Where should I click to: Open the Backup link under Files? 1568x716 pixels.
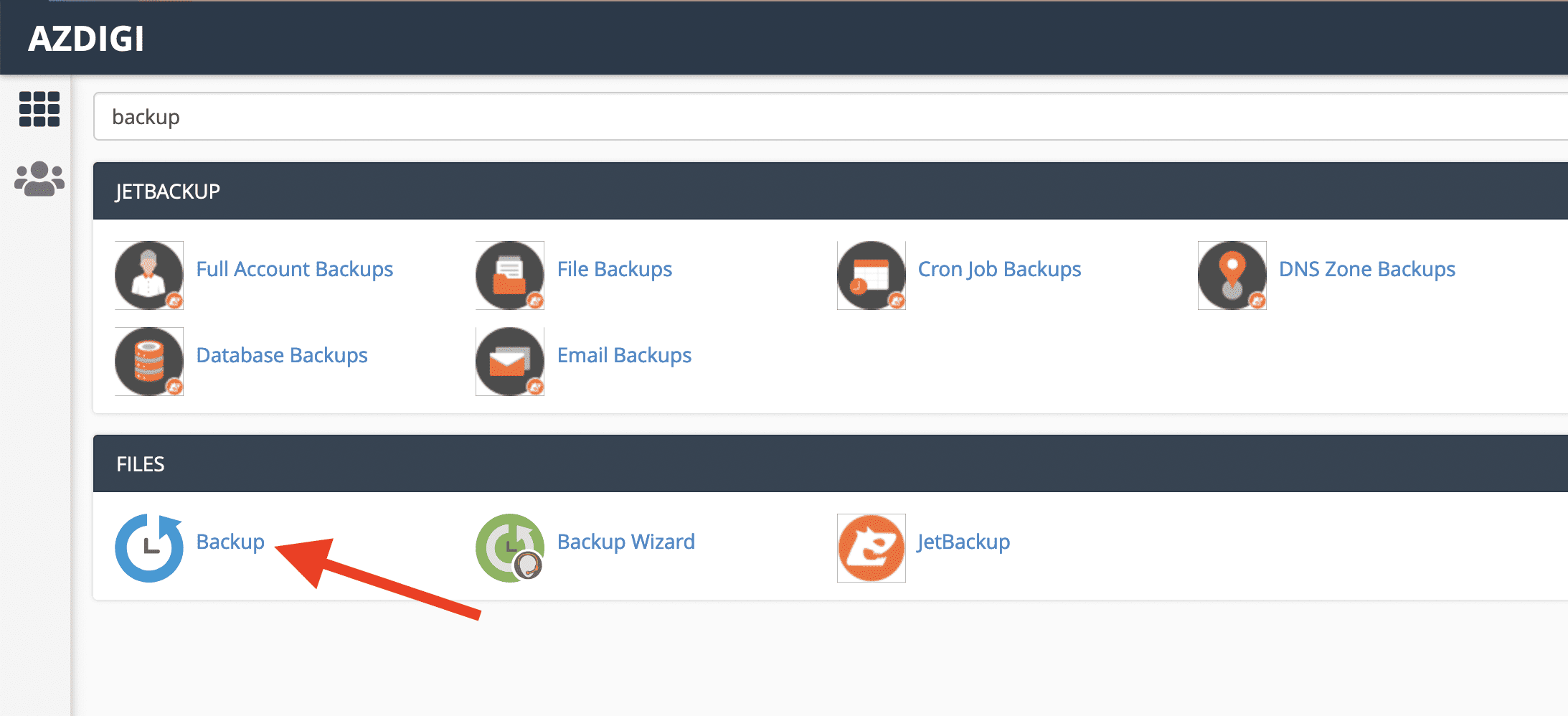[x=230, y=542]
